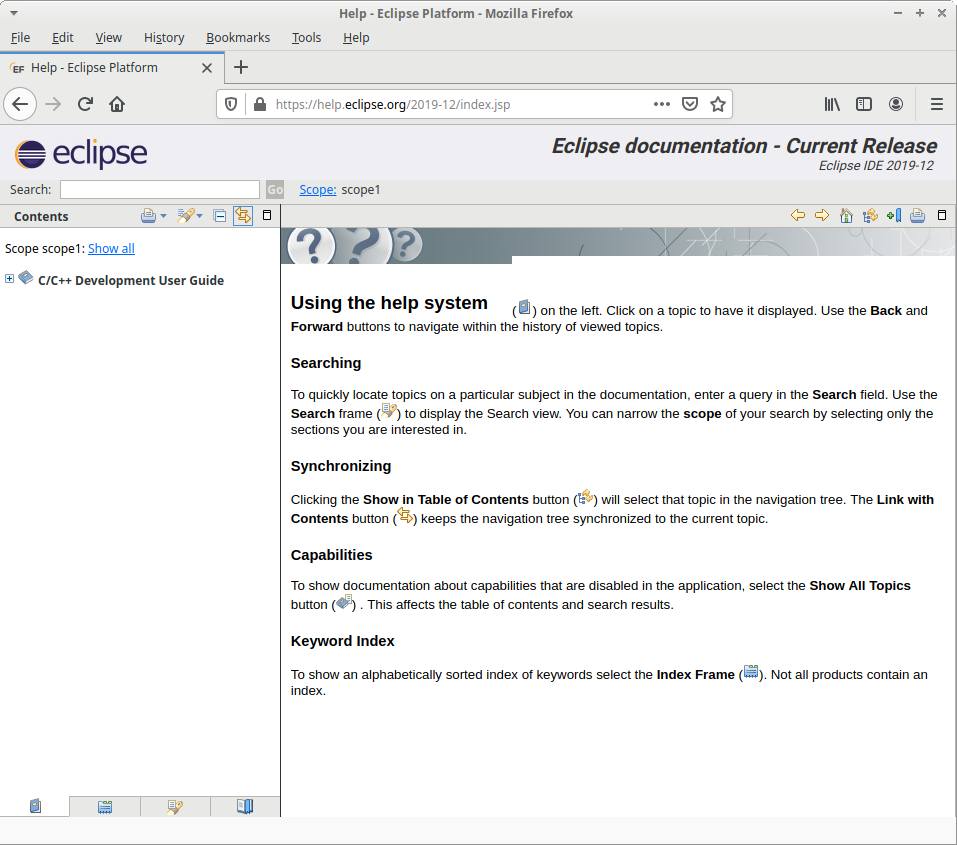Open Firefox File menu
Image resolution: width=957 pixels, height=845 pixels.
(20, 38)
